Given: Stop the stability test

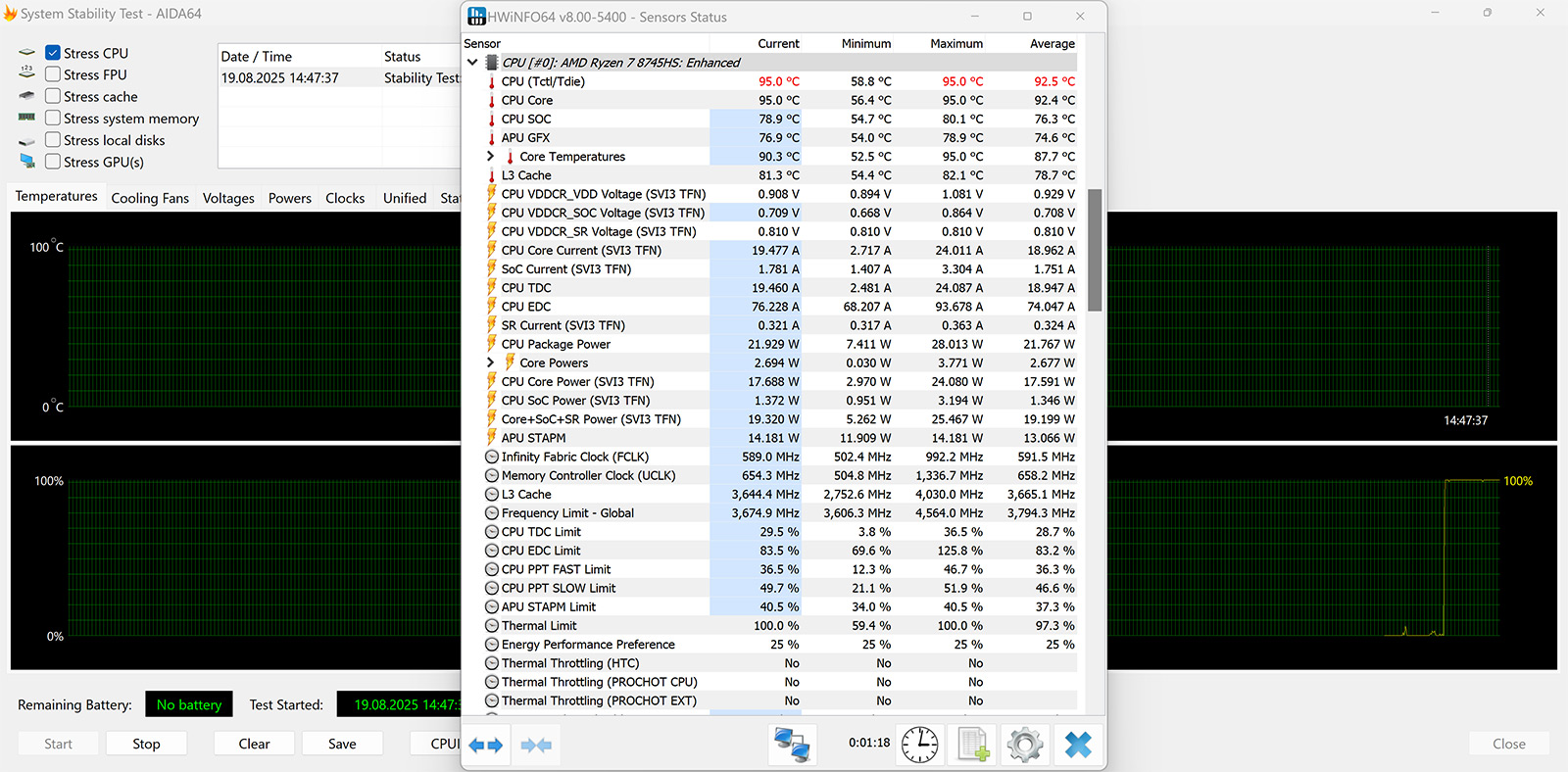Looking at the screenshot, I should click(x=146, y=744).
